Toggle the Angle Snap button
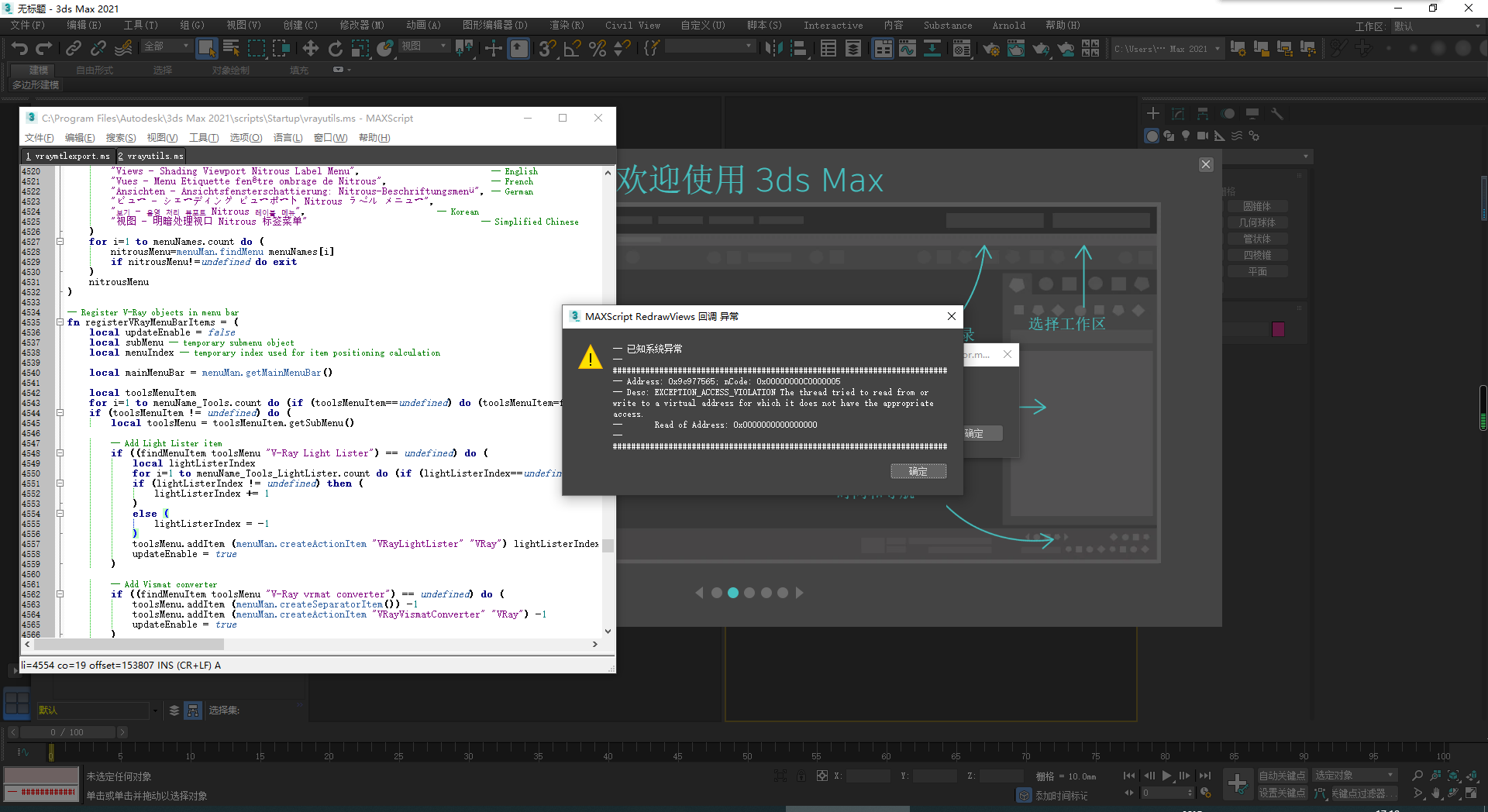Screen dimensions: 1488x812 click(573, 48)
